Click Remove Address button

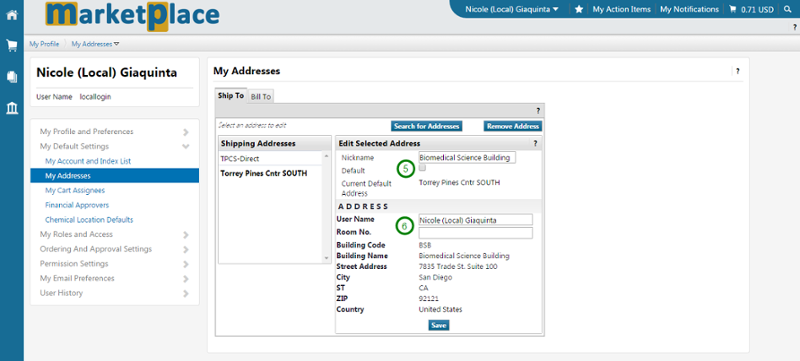click(x=513, y=126)
